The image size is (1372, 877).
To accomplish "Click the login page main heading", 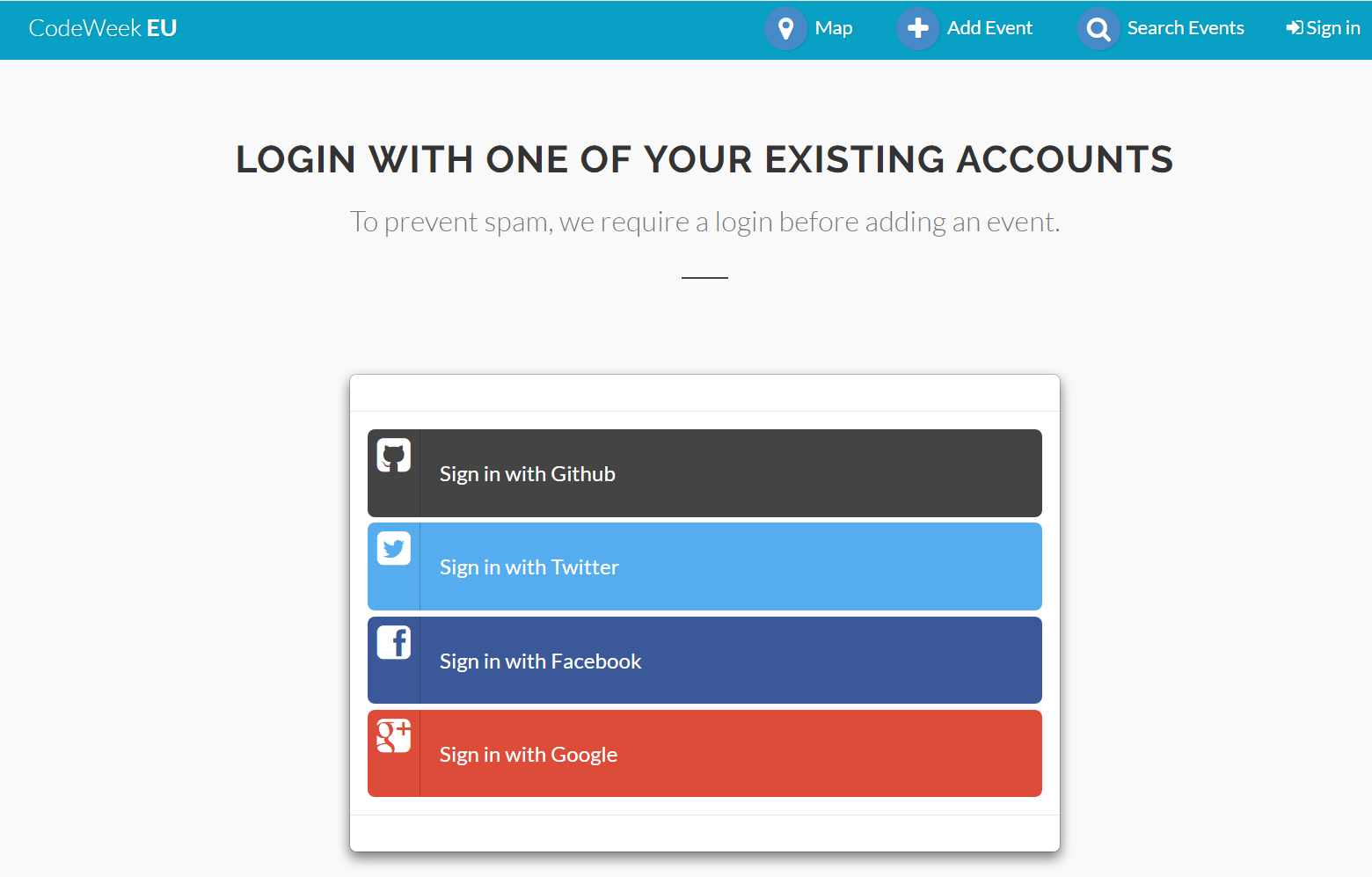I will tap(704, 159).
